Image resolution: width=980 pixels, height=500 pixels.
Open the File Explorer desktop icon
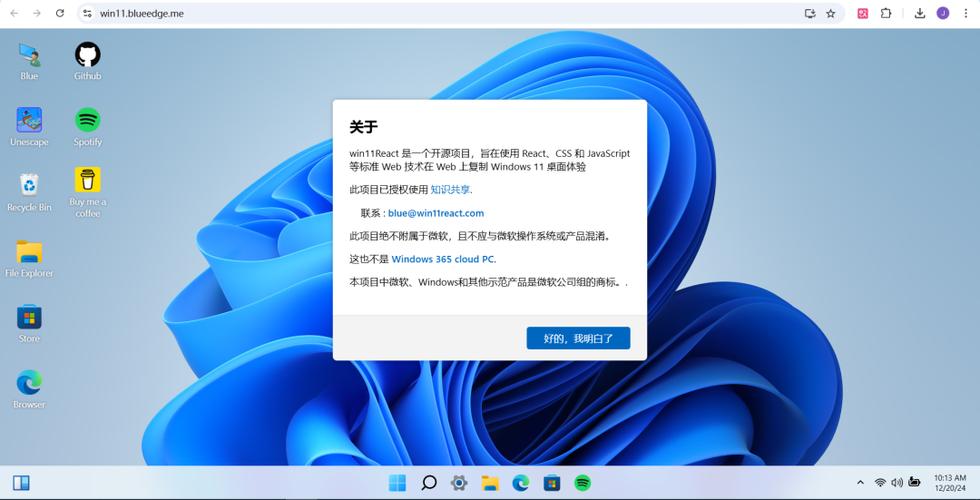click(x=29, y=258)
